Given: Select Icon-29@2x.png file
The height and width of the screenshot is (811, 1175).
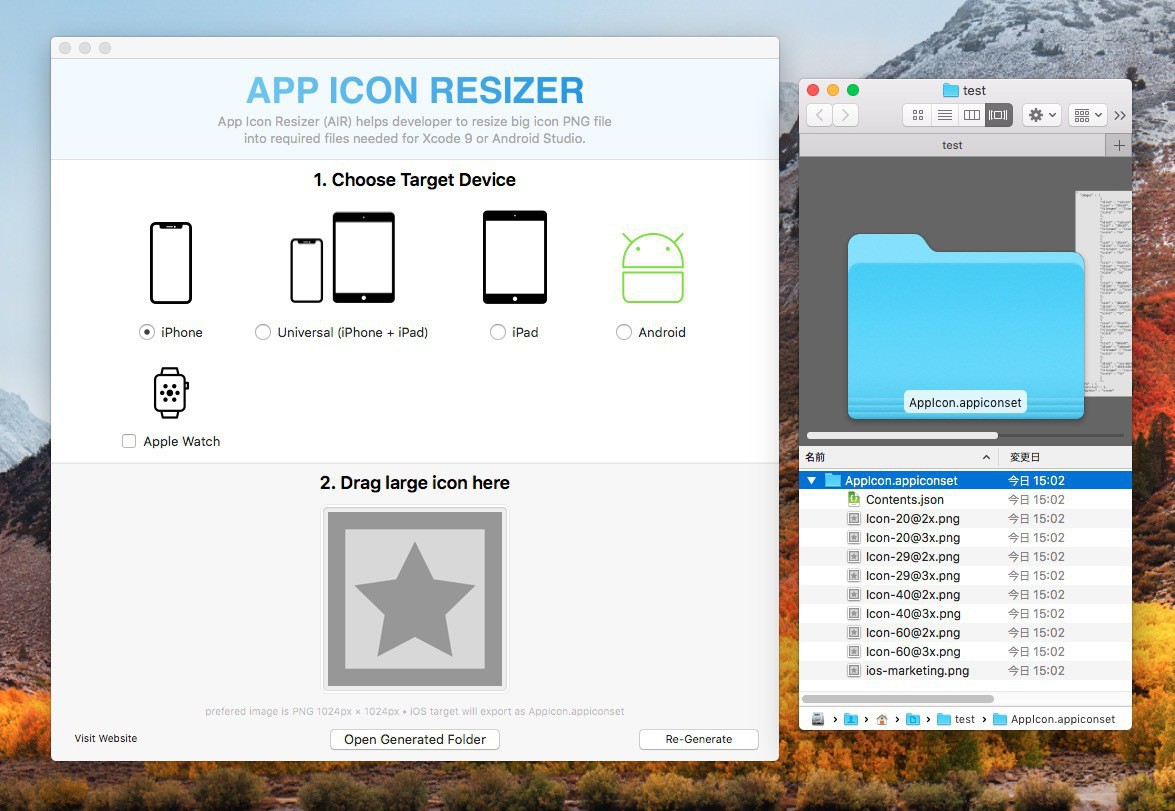Looking at the screenshot, I should click(965, 557).
